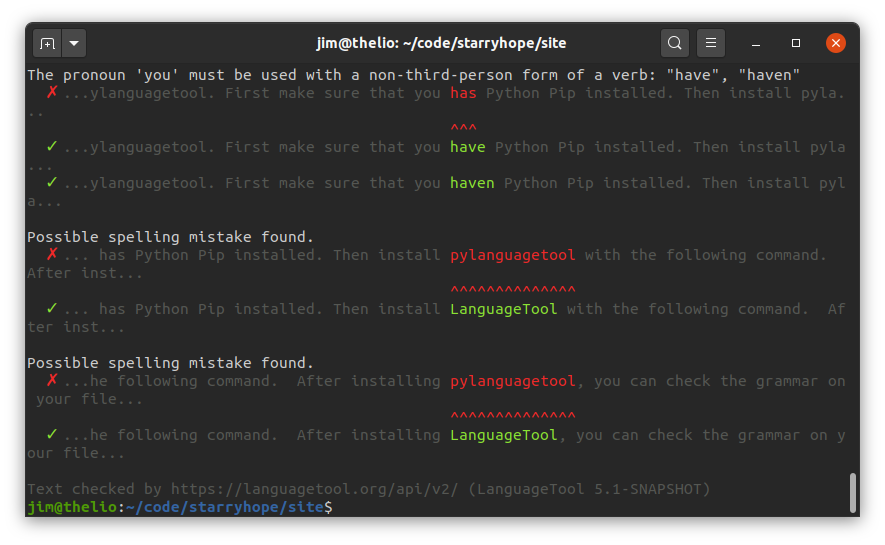Click the window title text in header
Viewport: 885px width, 545px height.
(441, 43)
